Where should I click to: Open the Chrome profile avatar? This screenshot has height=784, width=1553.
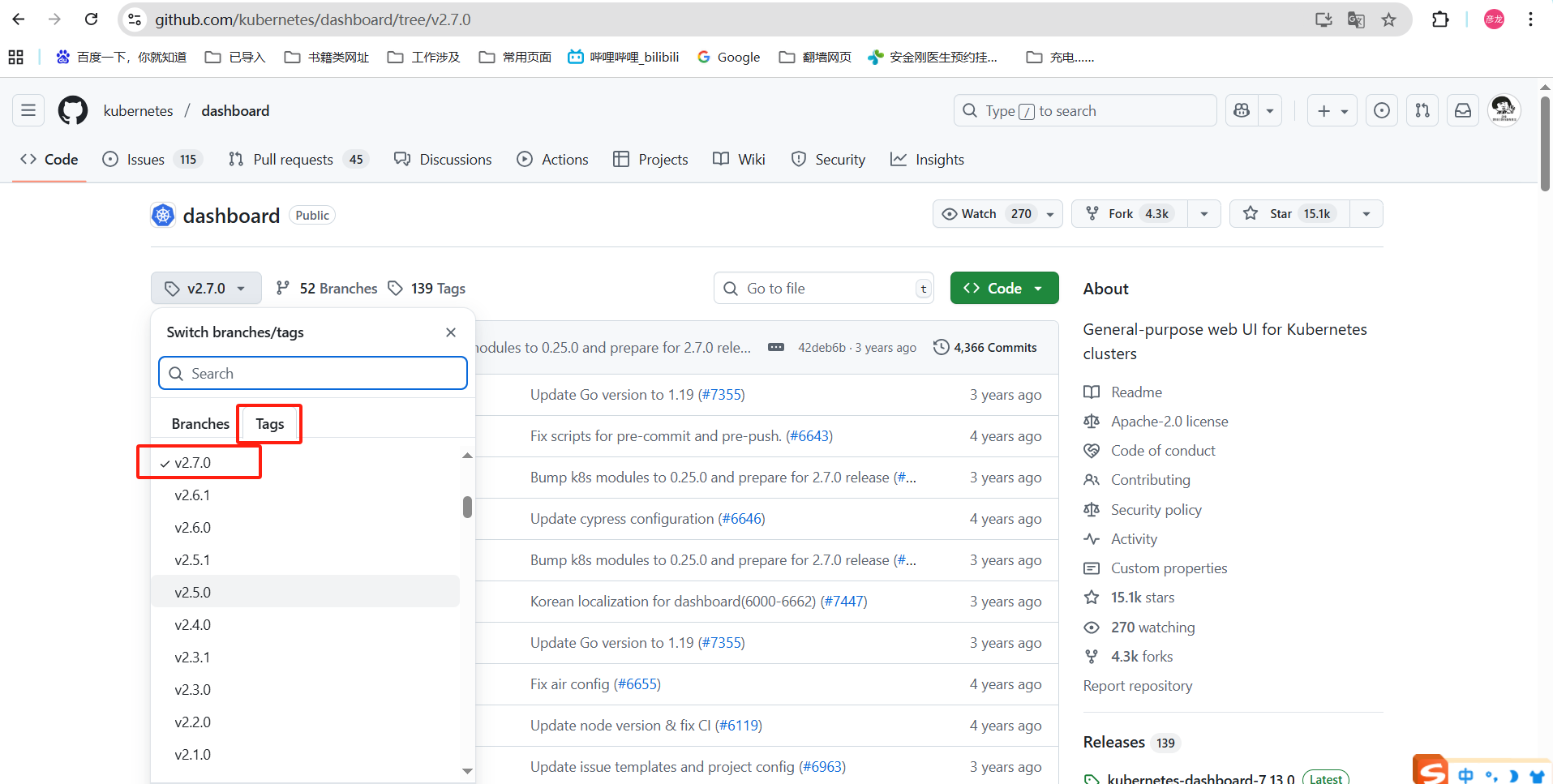coord(1494,19)
